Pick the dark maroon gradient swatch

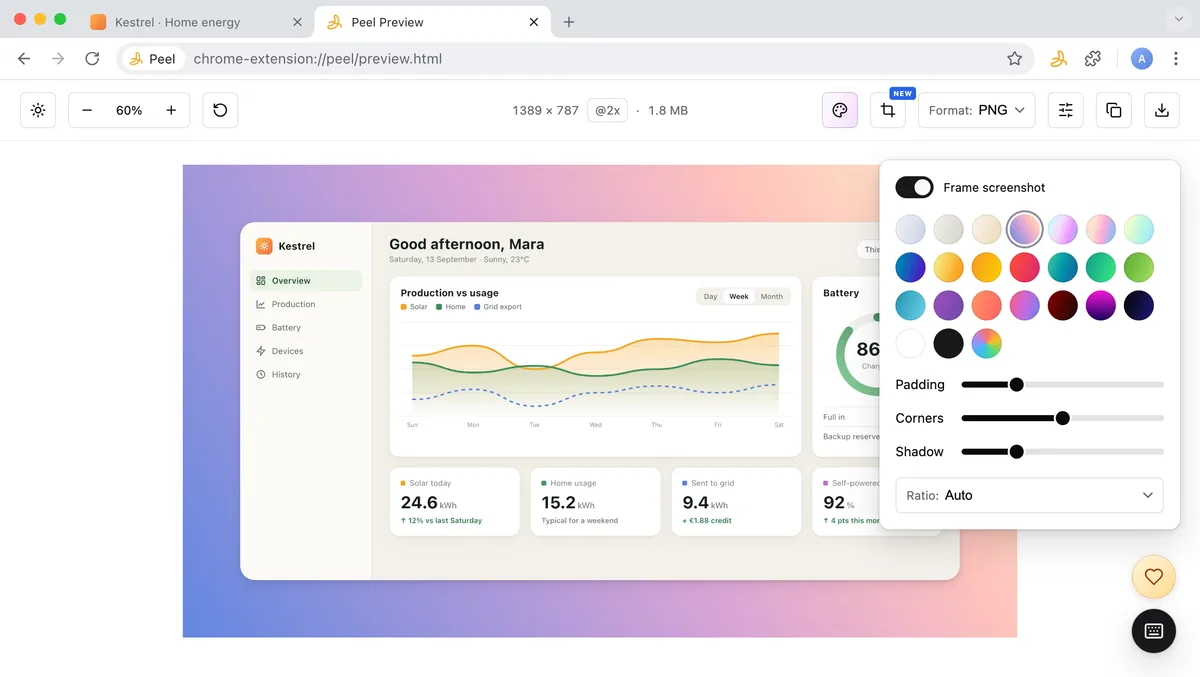click(x=1062, y=305)
